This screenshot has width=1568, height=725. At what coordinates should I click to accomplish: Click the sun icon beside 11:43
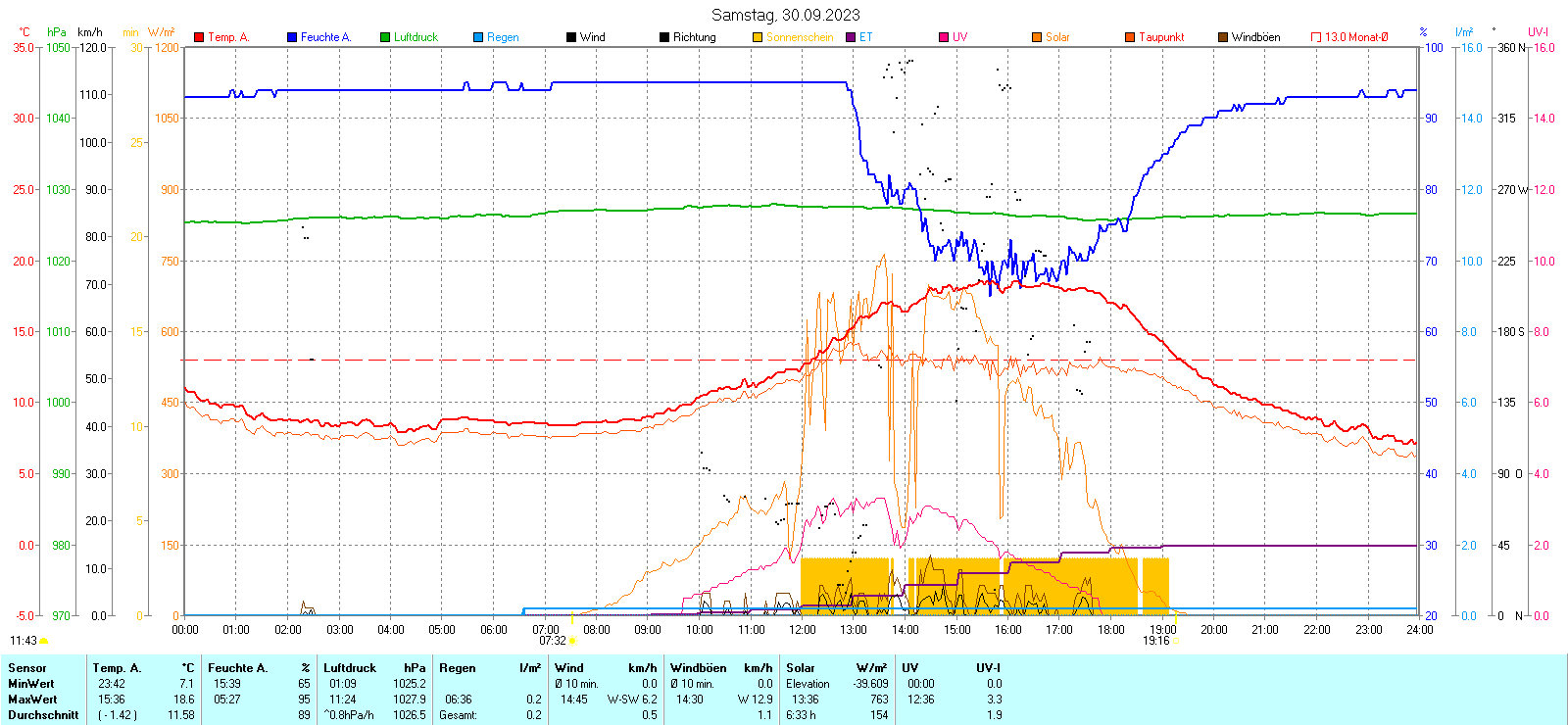coord(44,641)
